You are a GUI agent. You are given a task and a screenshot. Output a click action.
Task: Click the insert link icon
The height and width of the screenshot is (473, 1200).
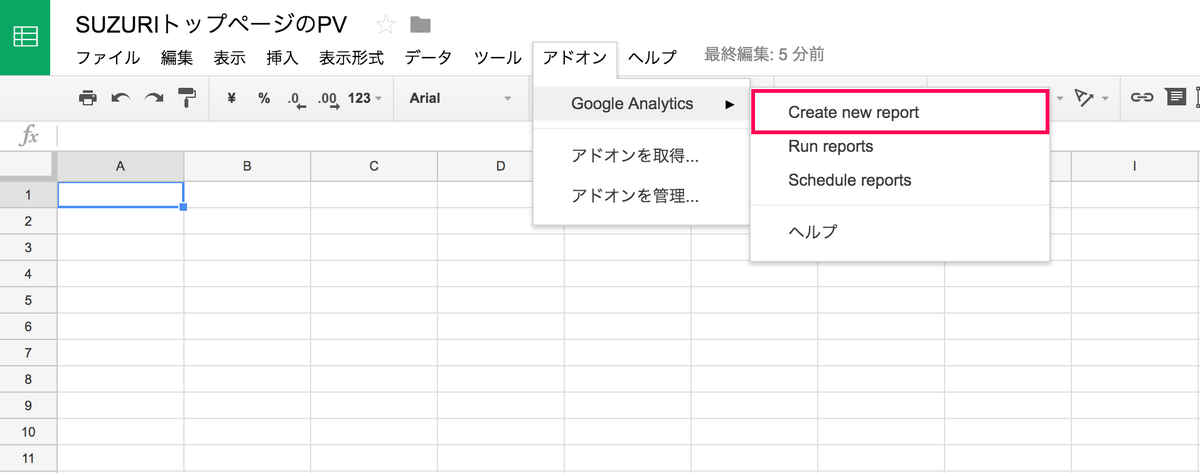1141,98
